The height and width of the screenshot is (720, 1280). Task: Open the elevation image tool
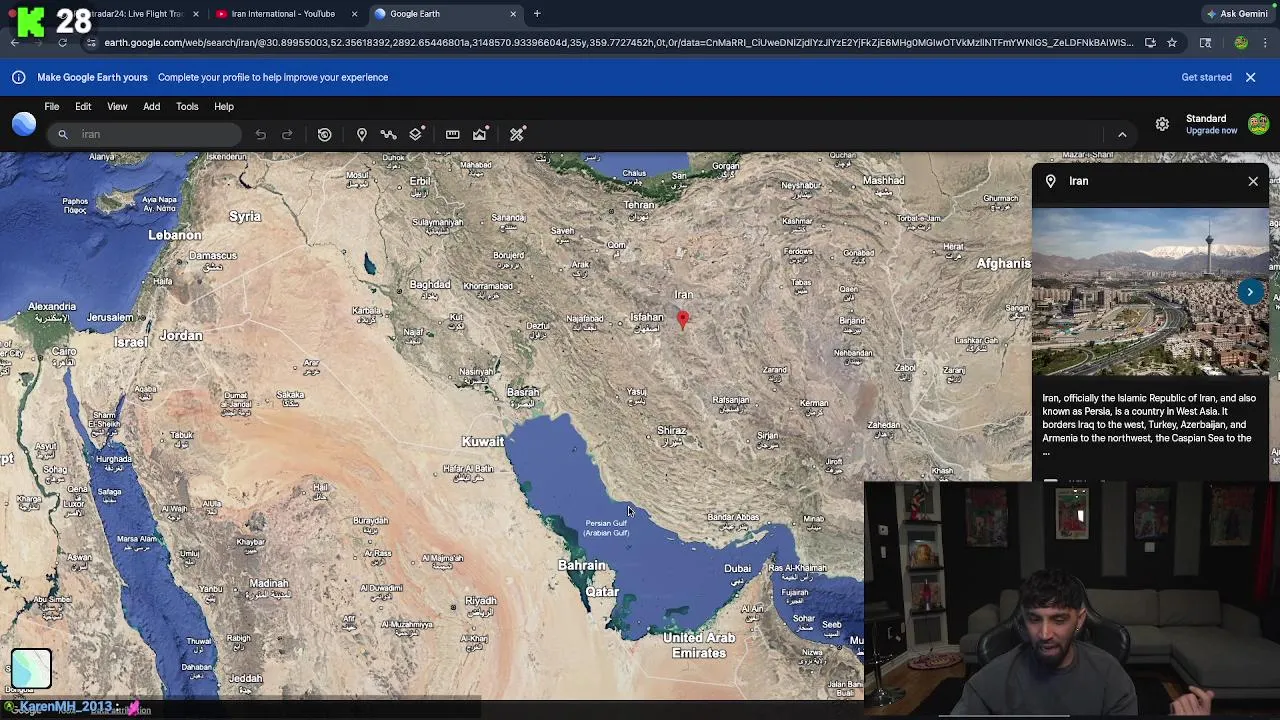pyautogui.click(x=480, y=134)
